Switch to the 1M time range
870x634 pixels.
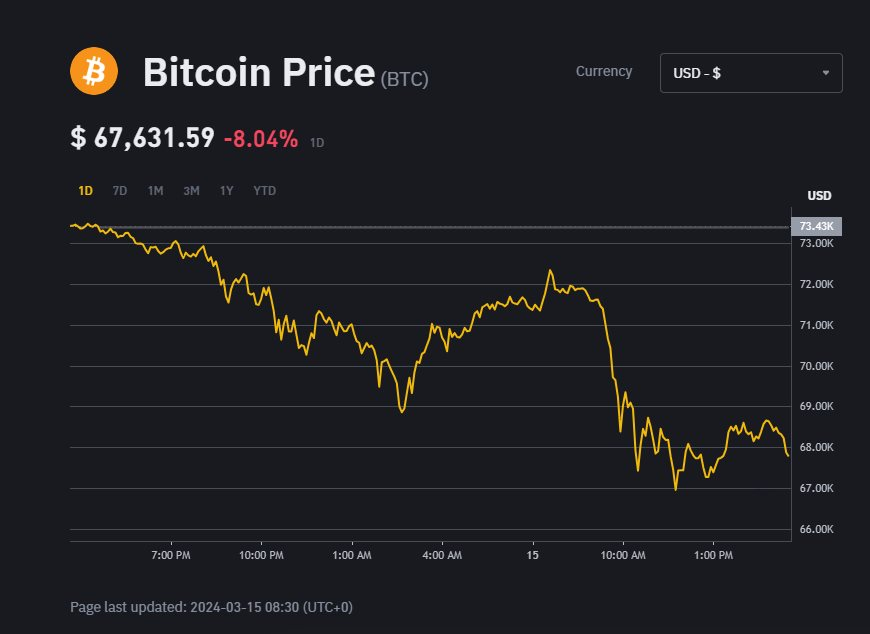[155, 190]
